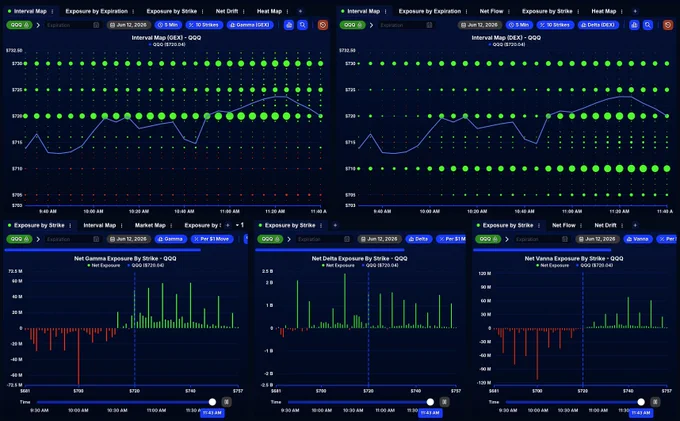Open the Delta greek selector in the bottom-middle panel
The width and height of the screenshot is (680, 421).
tap(418, 239)
